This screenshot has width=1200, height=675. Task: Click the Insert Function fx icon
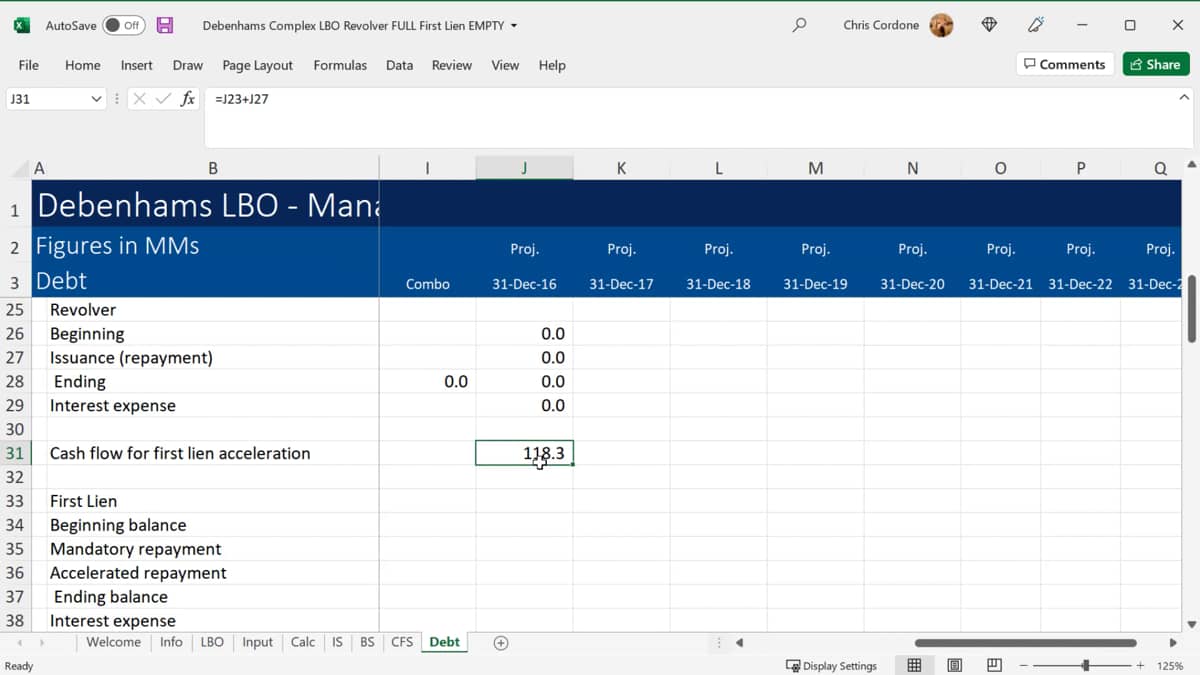point(187,99)
